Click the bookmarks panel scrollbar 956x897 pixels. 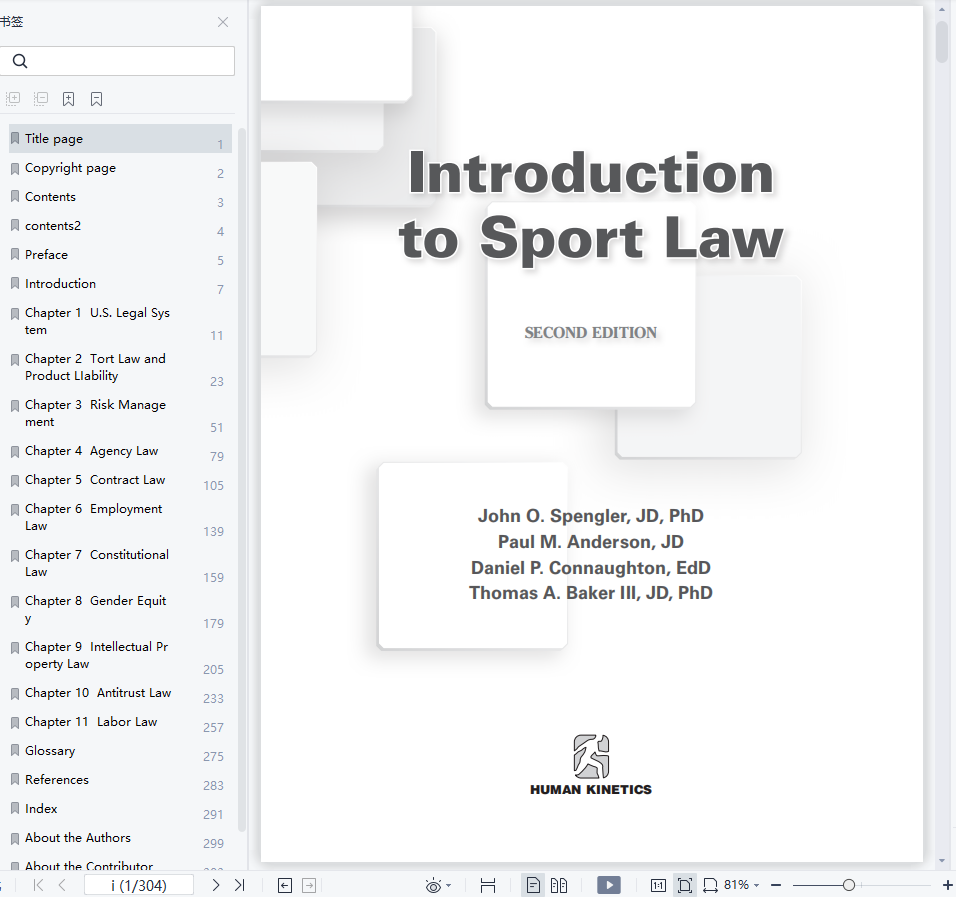[242, 480]
